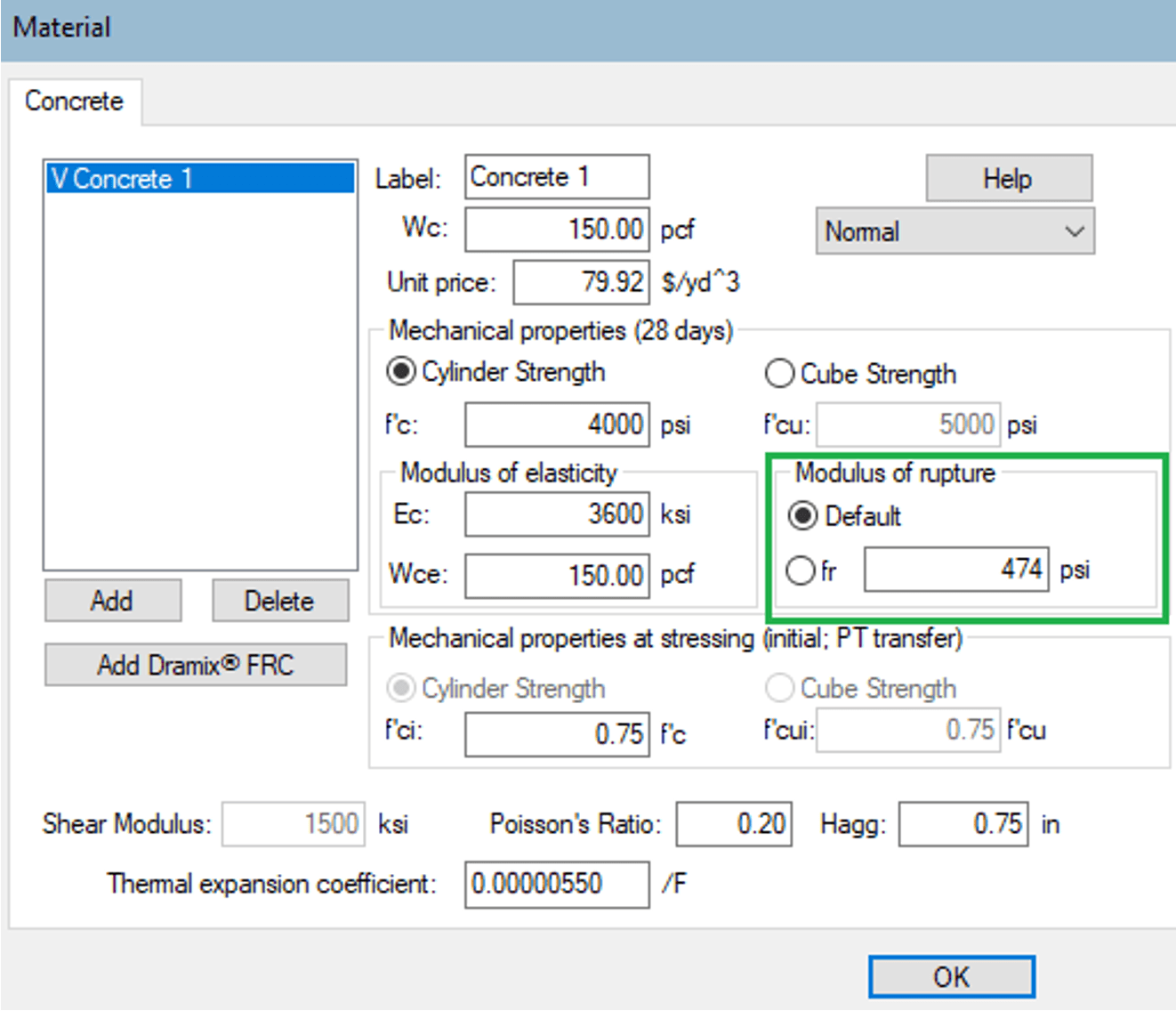Select the Cylinder Strength radio button

click(x=401, y=371)
